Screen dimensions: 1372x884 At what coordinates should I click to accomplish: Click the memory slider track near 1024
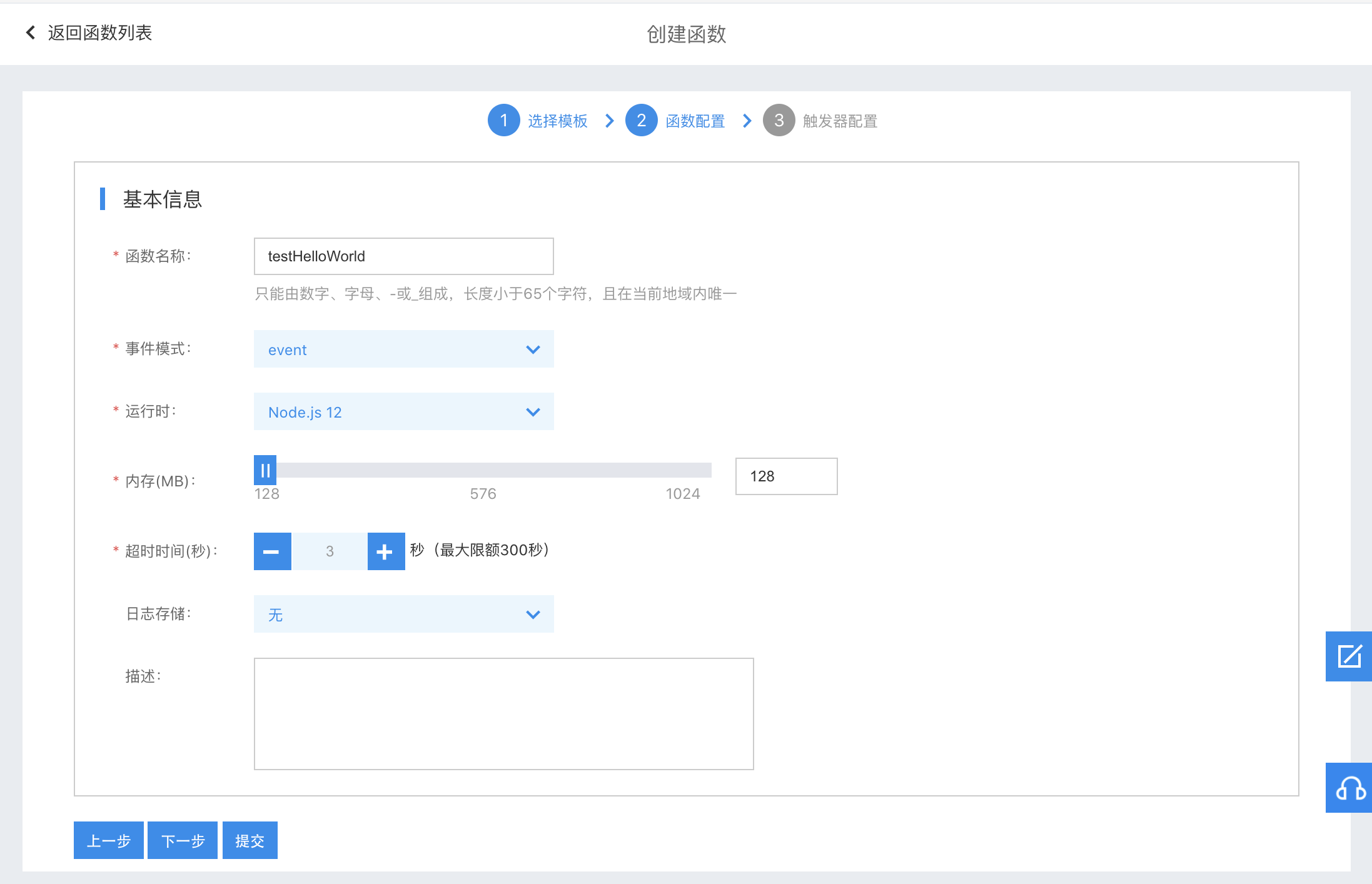[683, 470]
